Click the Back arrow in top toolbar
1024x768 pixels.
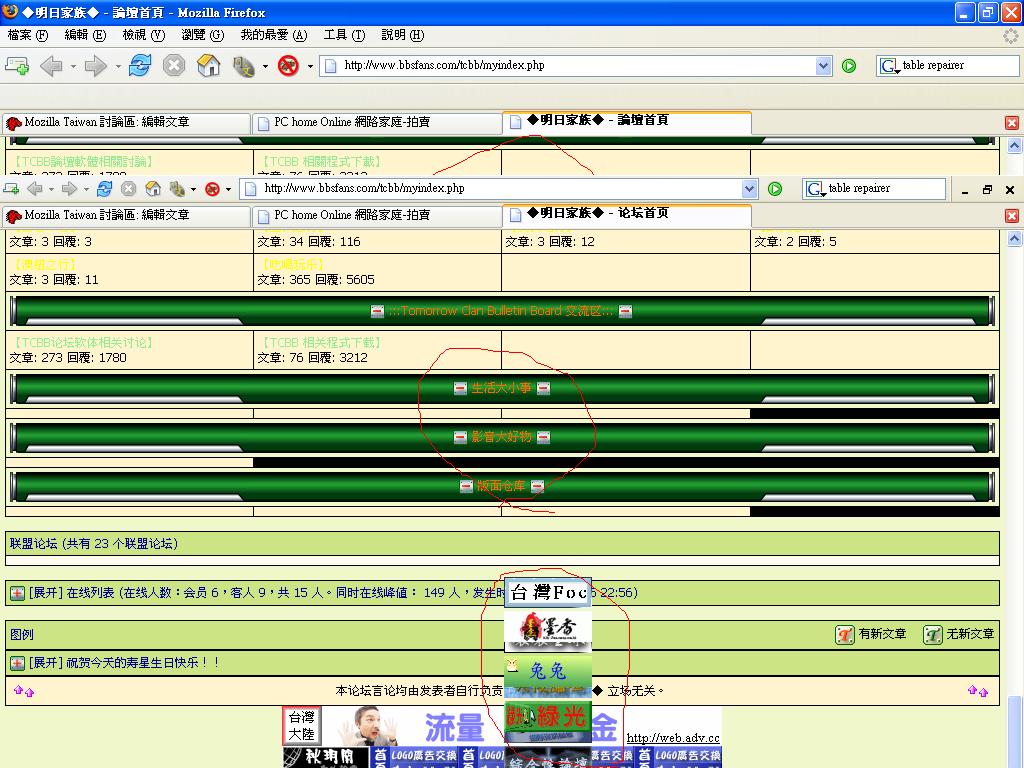point(50,66)
